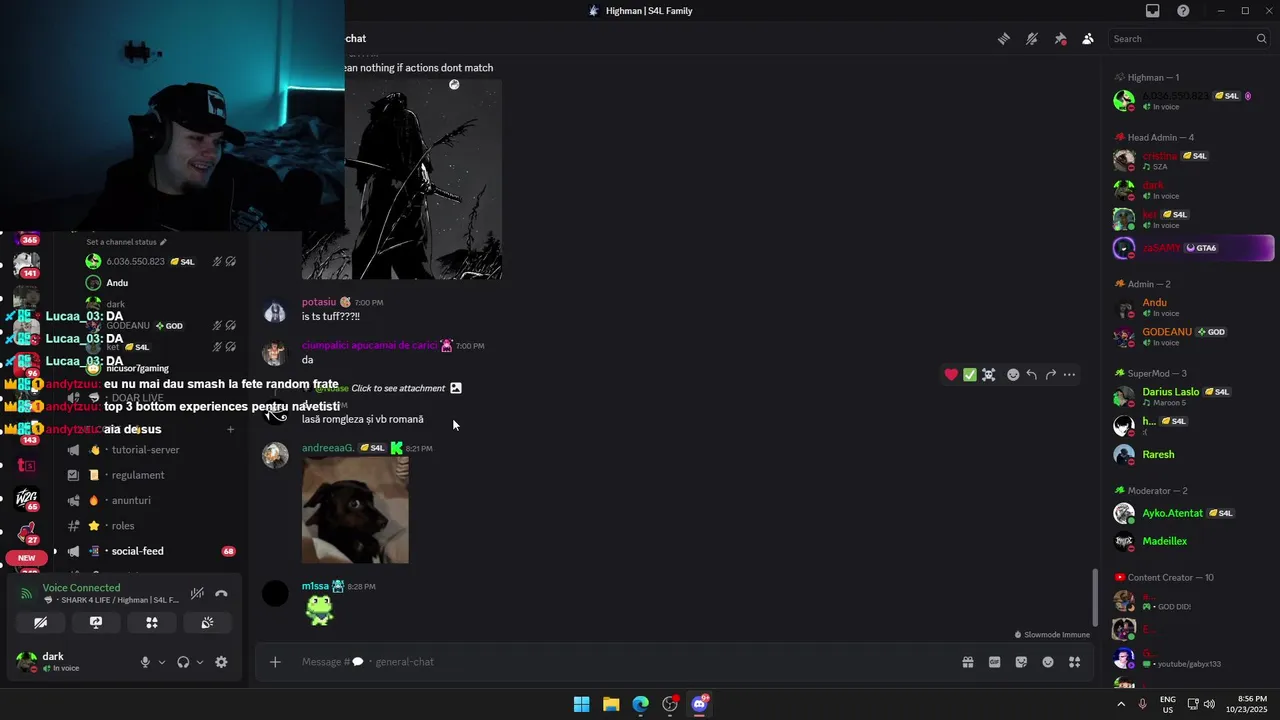Open potasiu's profile from username
Image resolution: width=1280 pixels, height=720 pixels.
pyautogui.click(x=319, y=302)
